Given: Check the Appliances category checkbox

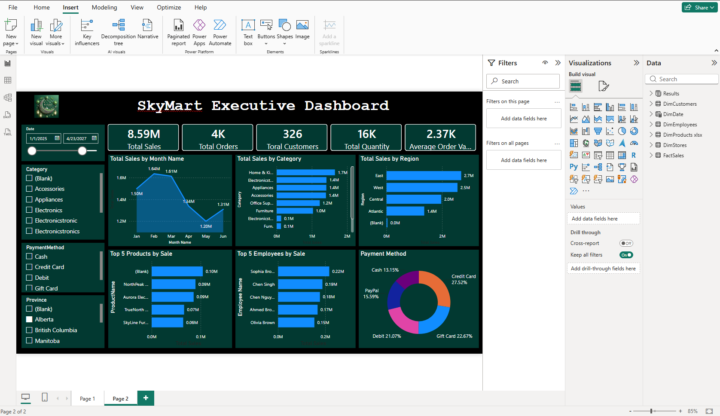Looking at the screenshot, I should click(29, 199).
